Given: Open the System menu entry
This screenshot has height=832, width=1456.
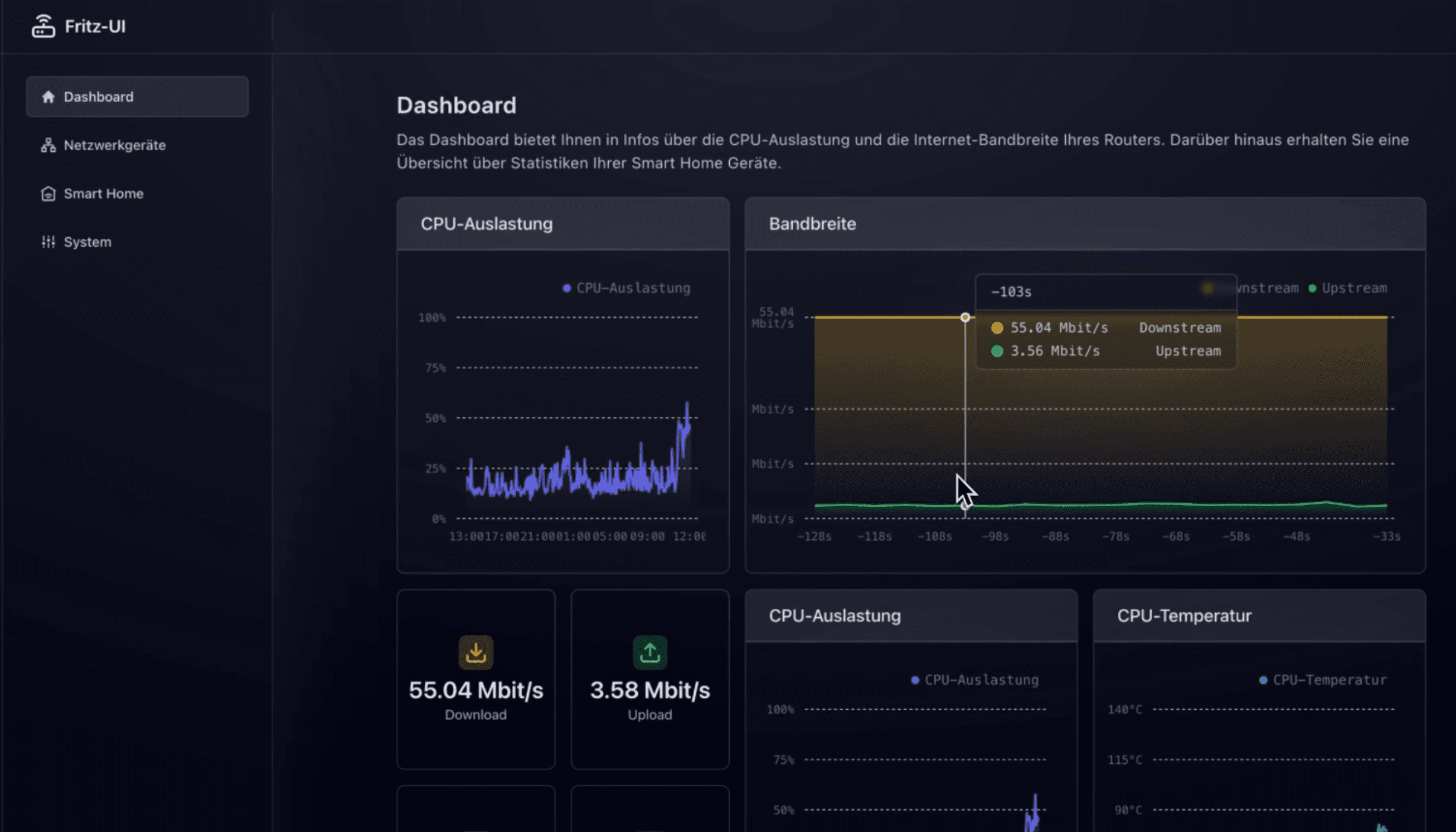Looking at the screenshot, I should (137, 242).
